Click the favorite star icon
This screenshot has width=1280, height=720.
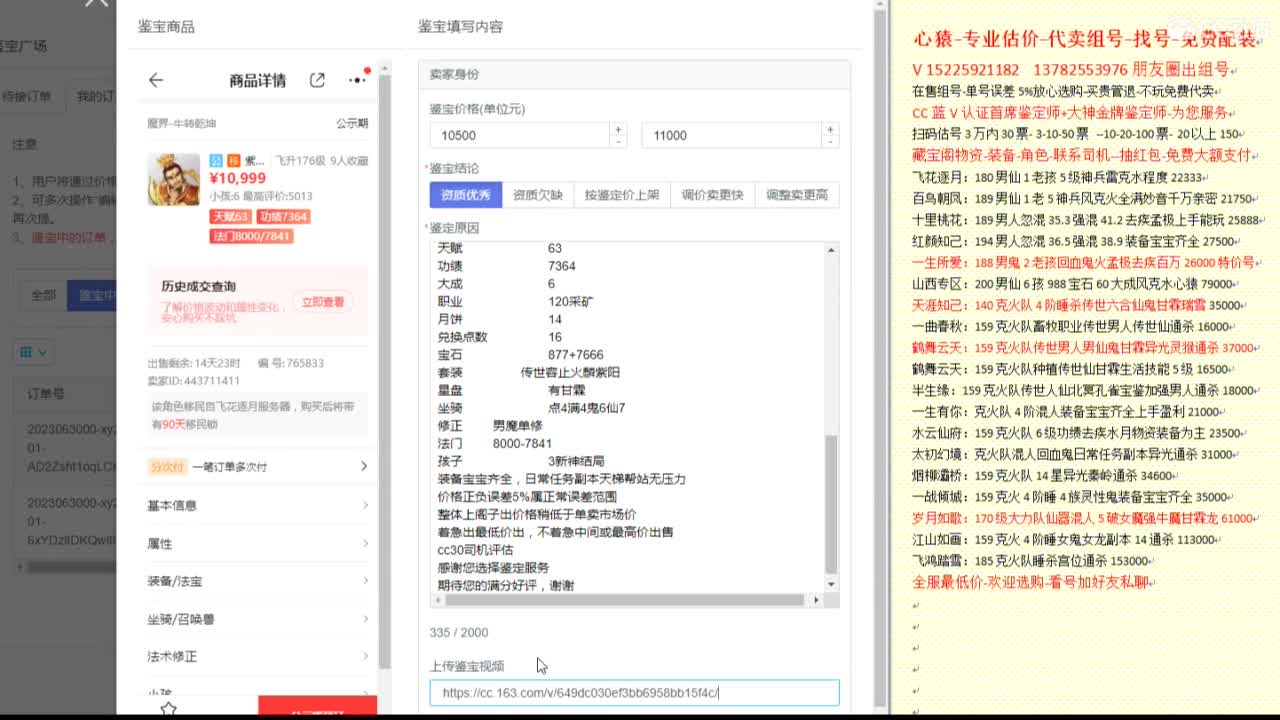(x=168, y=708)
